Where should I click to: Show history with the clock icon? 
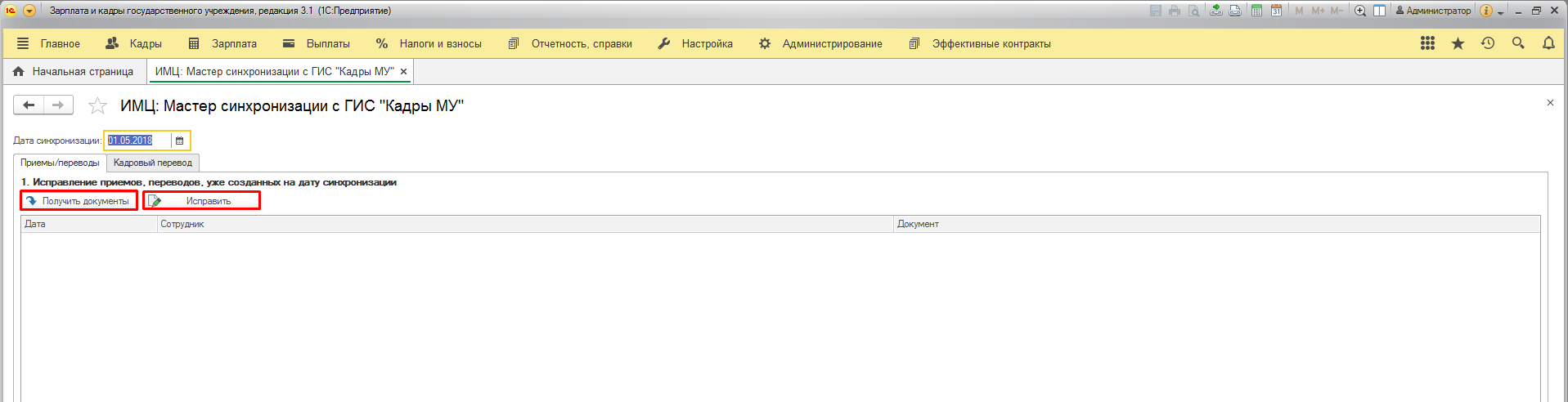[x=1488, y=43]
